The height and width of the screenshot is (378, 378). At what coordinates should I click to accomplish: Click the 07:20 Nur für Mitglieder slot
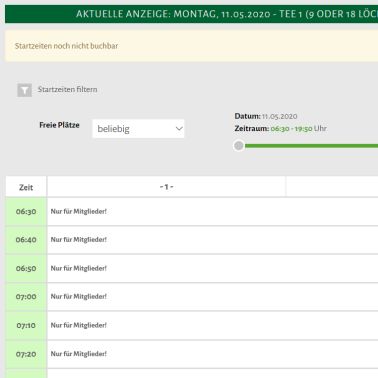click(213, 354)
